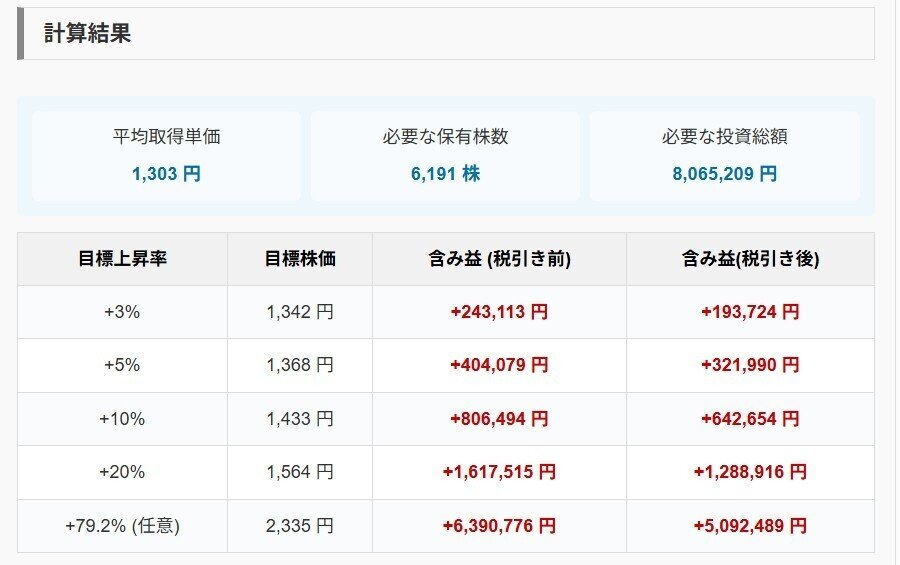The image size is (900, 565).
Task: Select the 必要な投資総額 card showing 8,065,209 円
Action: [724, 155]
